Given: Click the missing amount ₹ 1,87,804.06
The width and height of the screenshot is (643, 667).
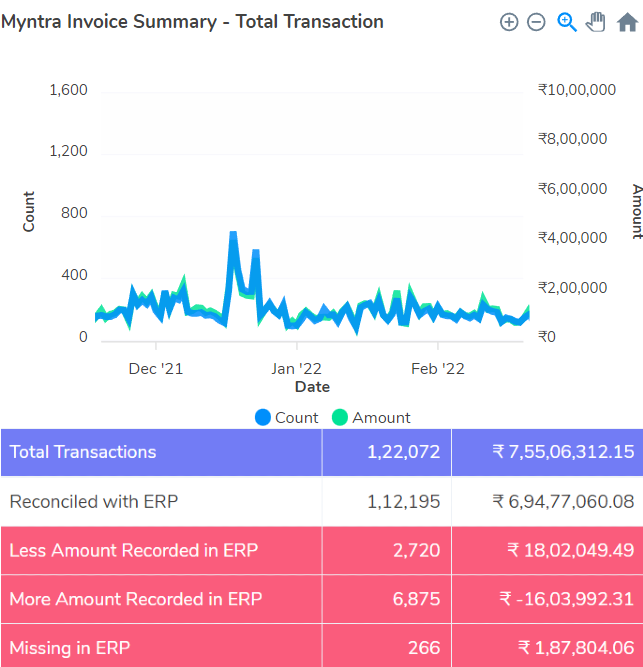Looking at the screenshot, I should point(576,648).
